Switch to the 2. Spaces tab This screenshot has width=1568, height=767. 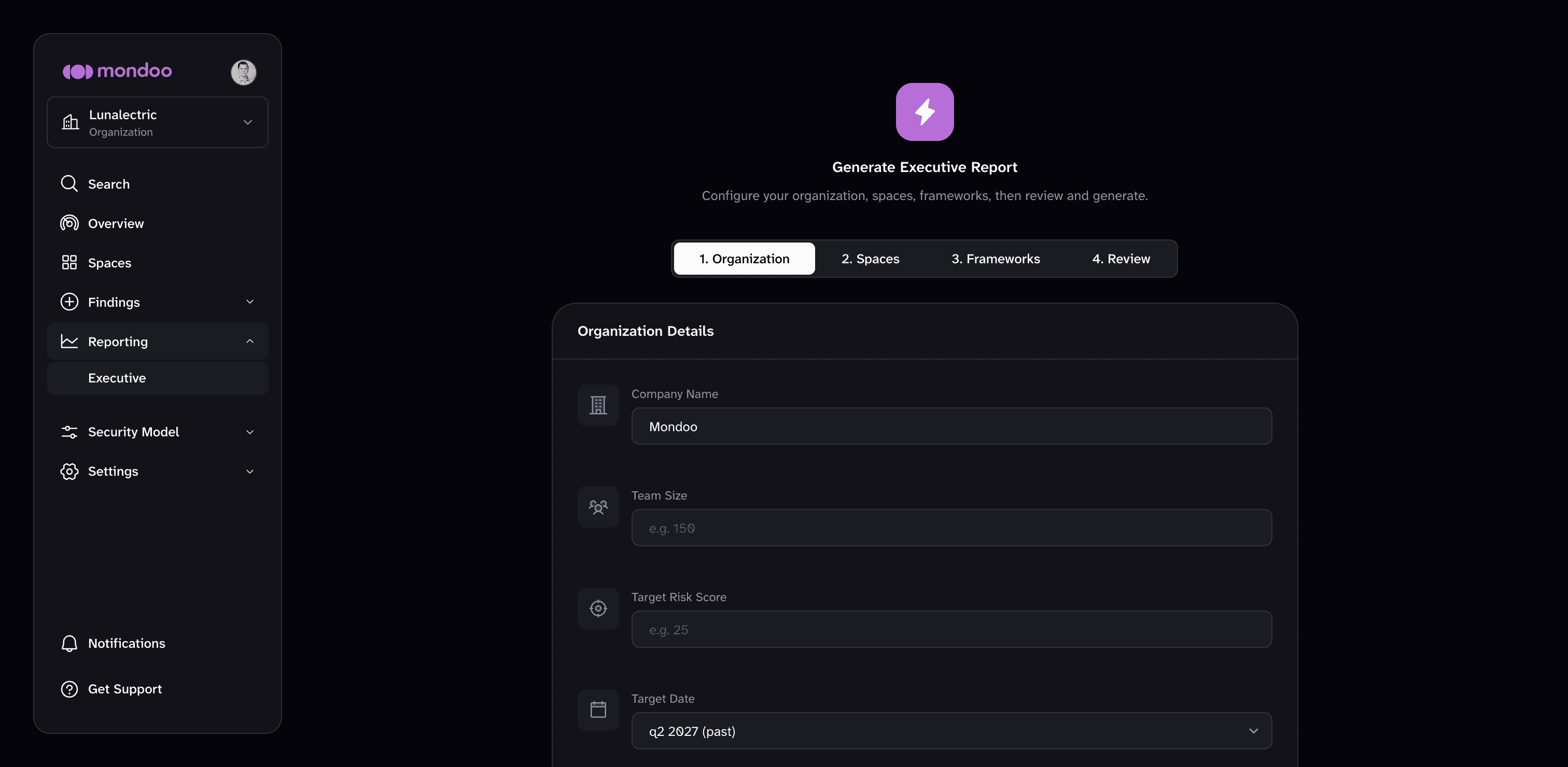click(871, 259)
